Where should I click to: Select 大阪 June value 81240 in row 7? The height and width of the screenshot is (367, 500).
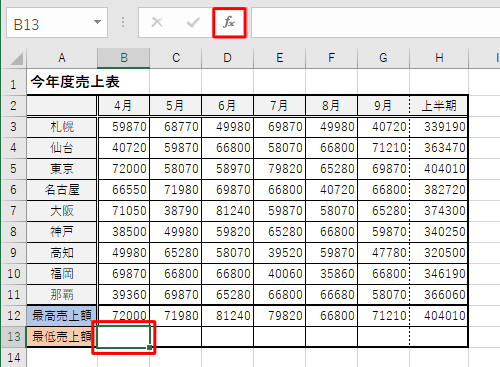[x=228, y=211]
